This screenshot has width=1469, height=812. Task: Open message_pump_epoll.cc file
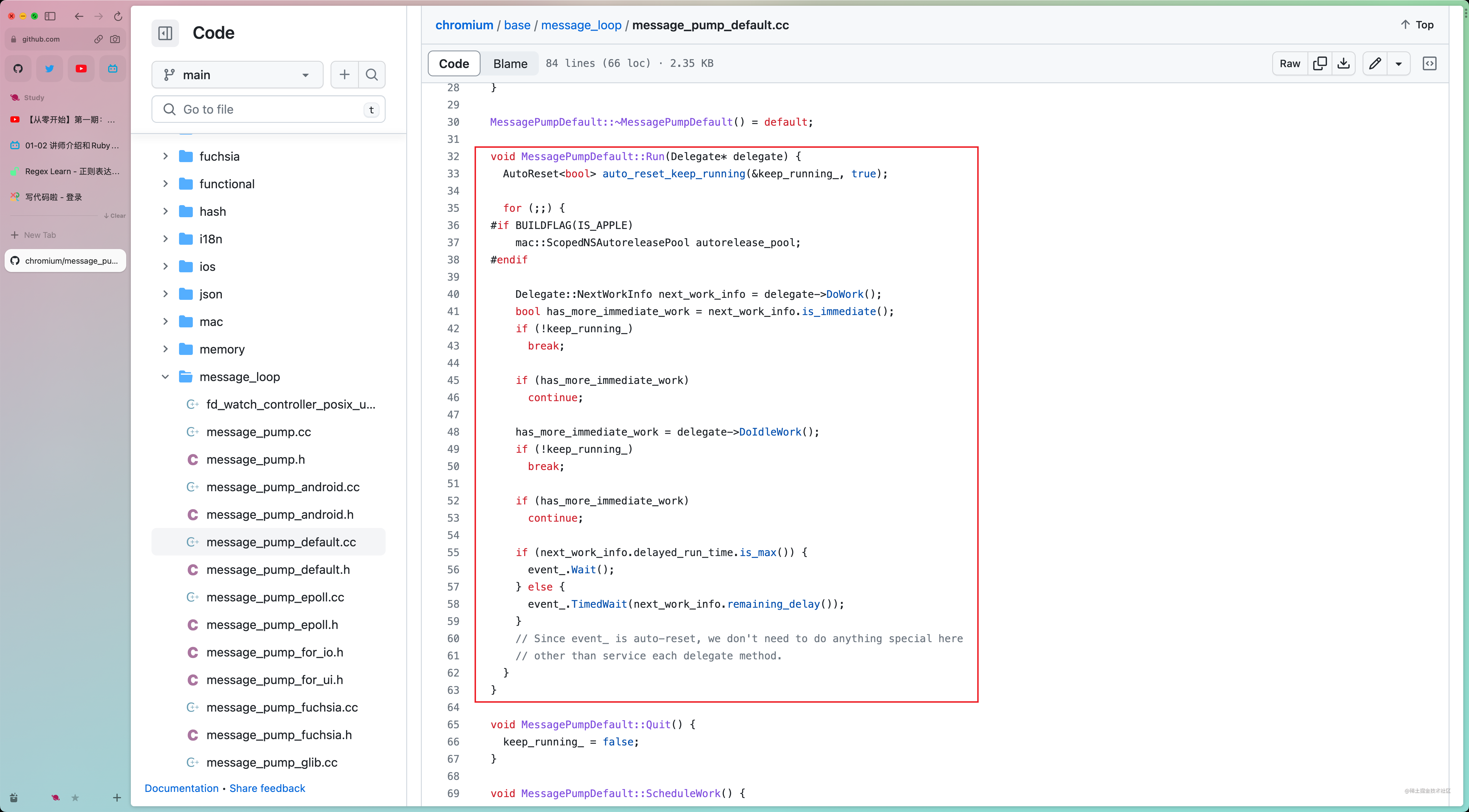point(269,597)
